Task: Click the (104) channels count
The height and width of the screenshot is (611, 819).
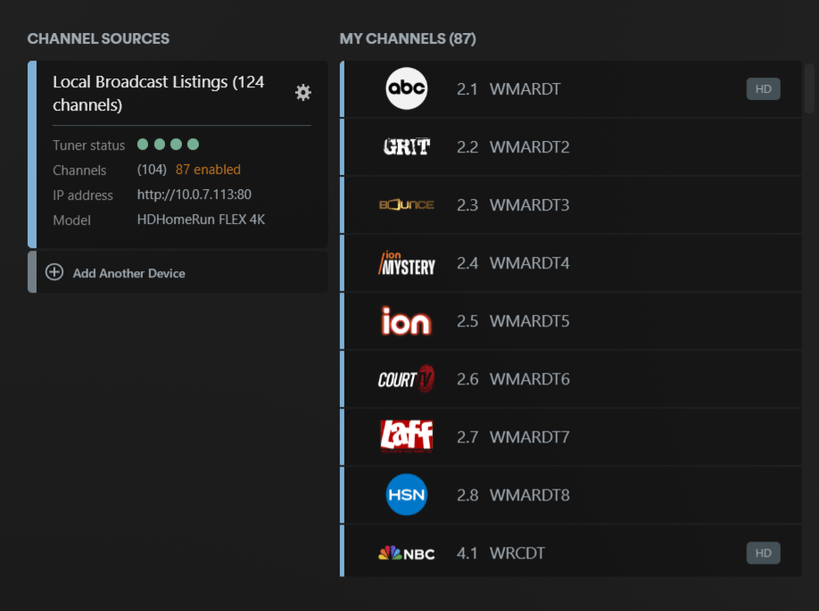Action: 151,169
